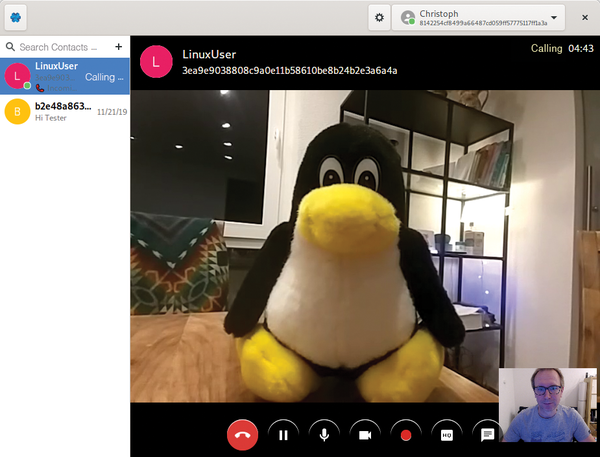Click the 11/21/19 date label
600x457 pixels.
[112, 112]
